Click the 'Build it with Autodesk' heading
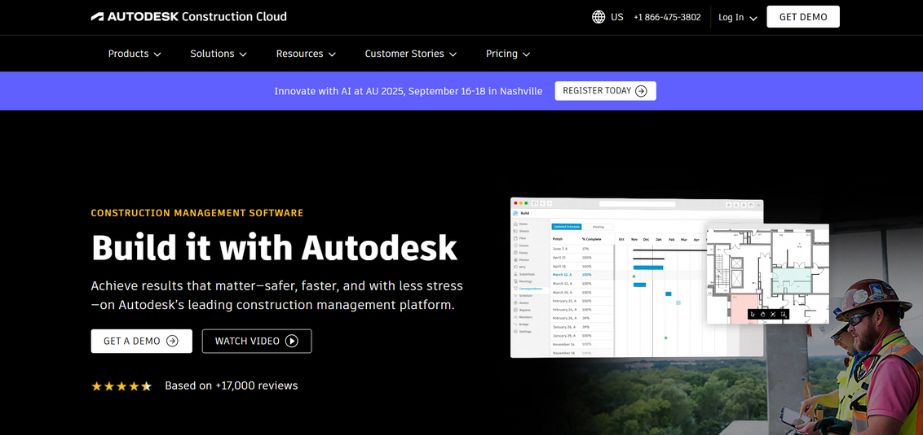 (x=274, y=248)
